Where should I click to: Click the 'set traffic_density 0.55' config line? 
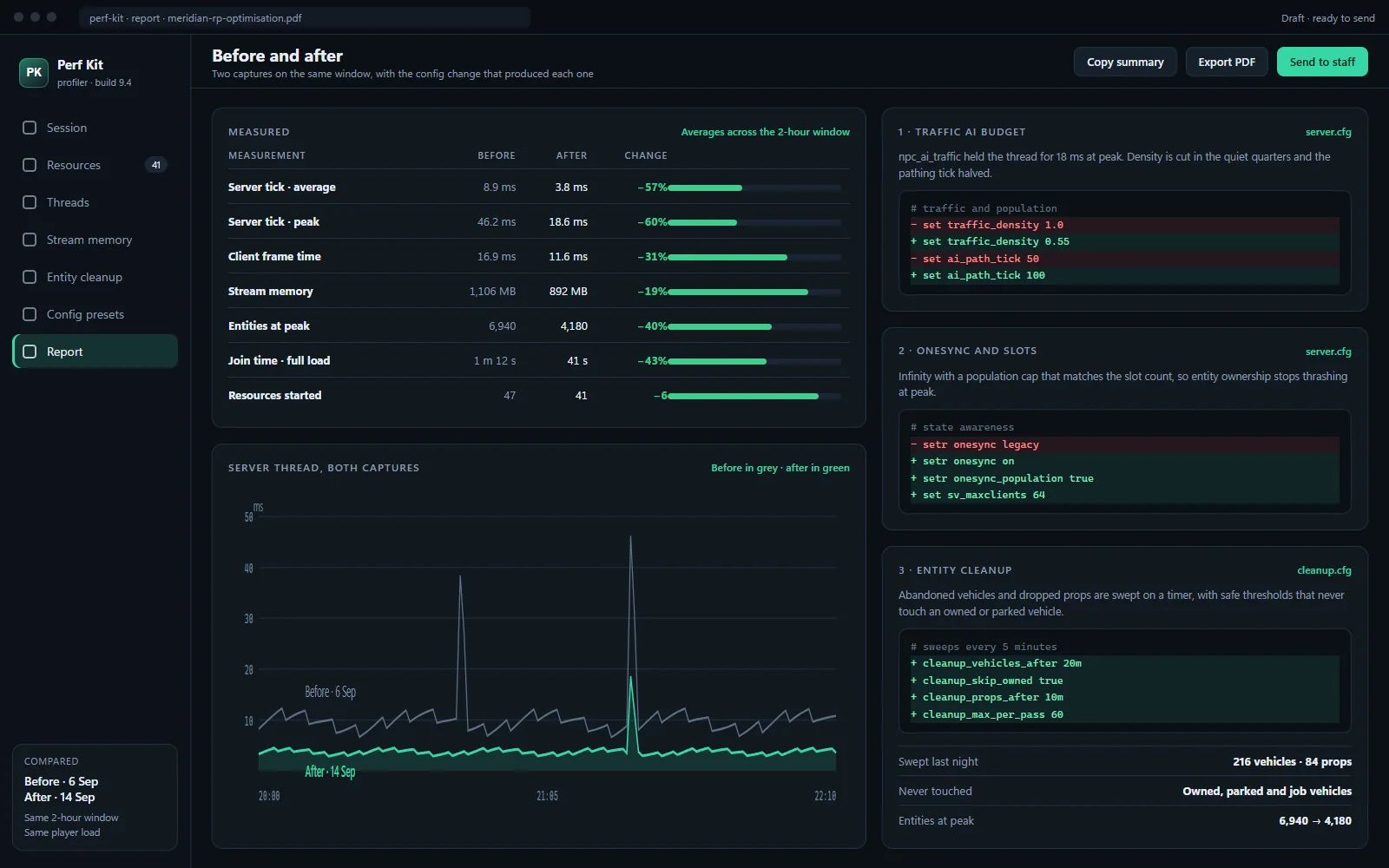(x=1124, y=241)
